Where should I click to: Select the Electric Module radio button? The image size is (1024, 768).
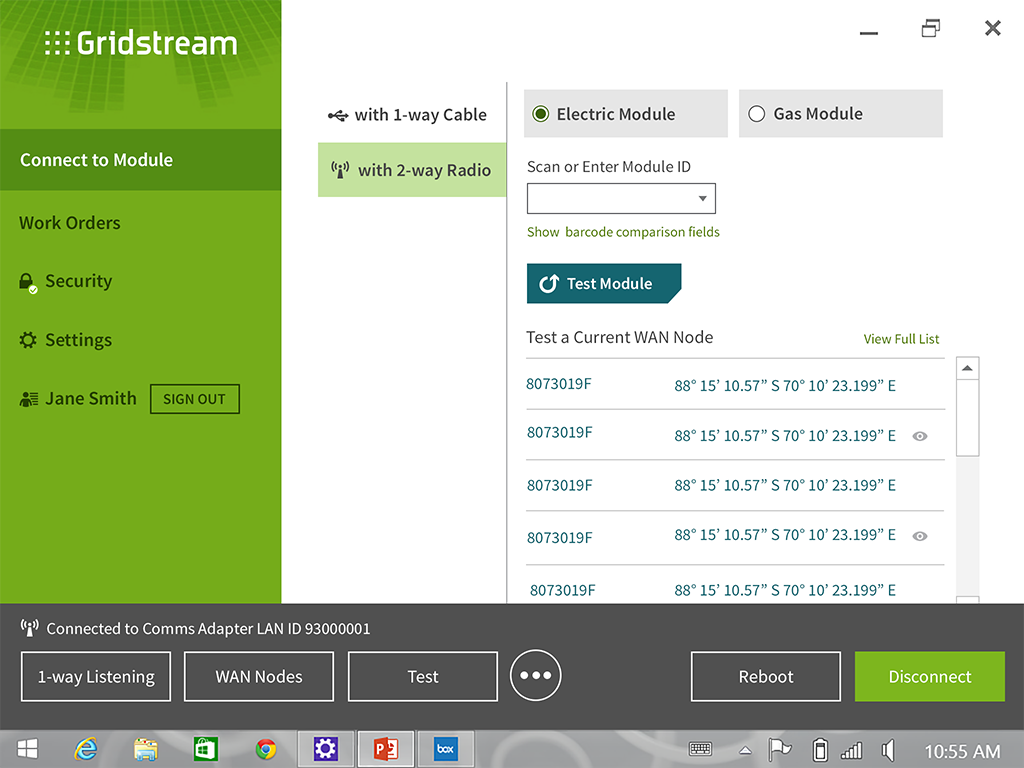pos(541,114)
